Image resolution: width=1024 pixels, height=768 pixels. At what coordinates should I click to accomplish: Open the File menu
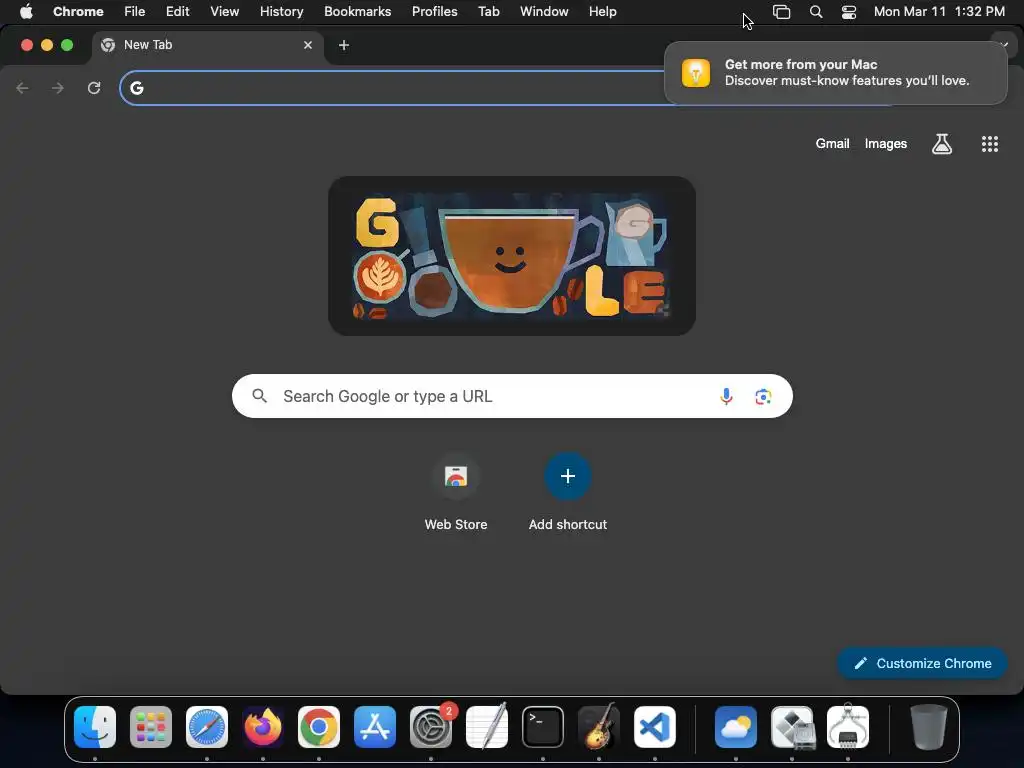point(135,11)
